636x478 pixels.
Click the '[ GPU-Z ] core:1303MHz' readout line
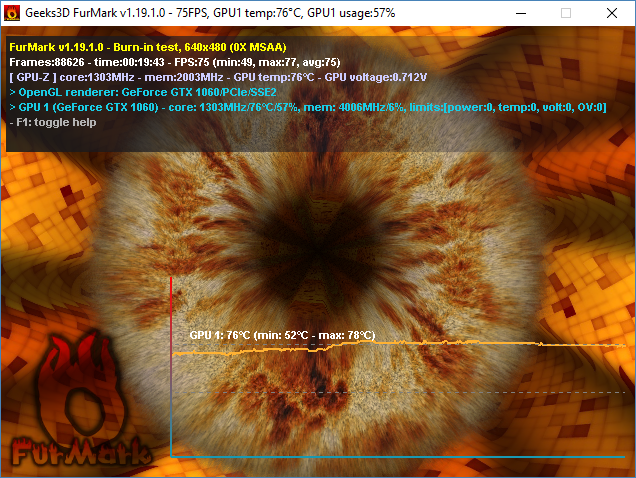(x=218, y=78)
